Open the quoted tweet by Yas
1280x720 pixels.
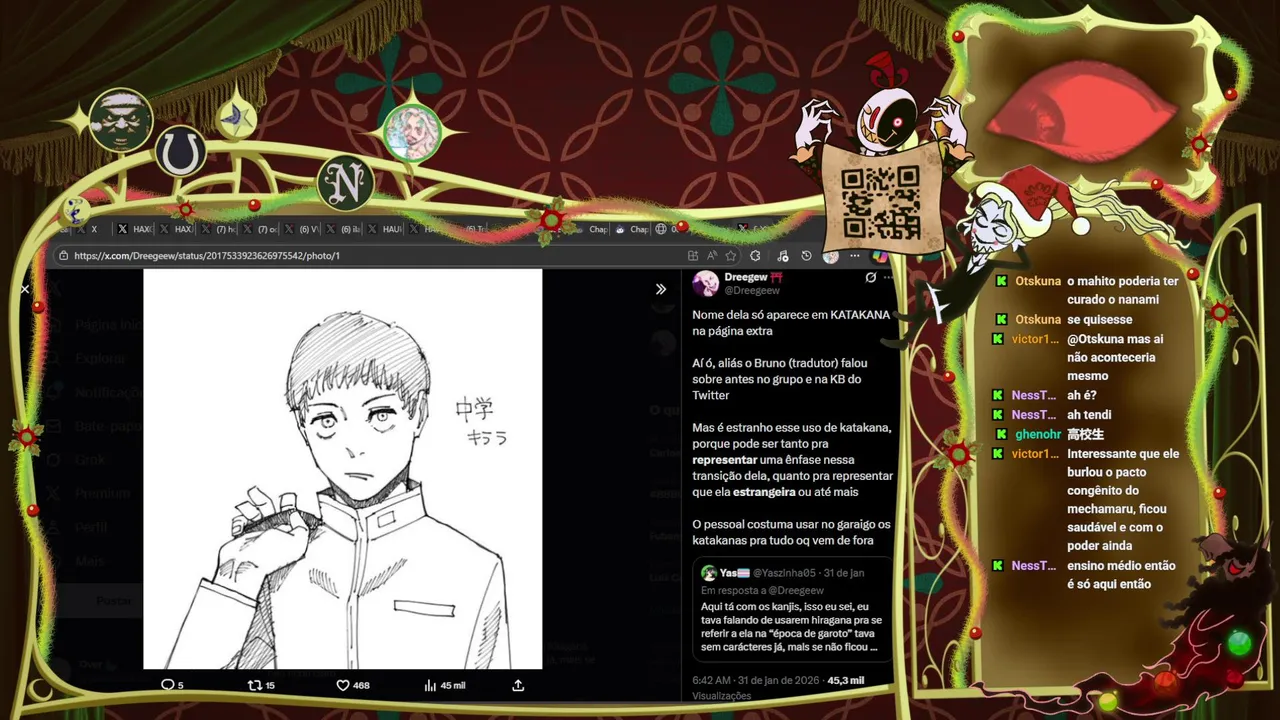792,609
